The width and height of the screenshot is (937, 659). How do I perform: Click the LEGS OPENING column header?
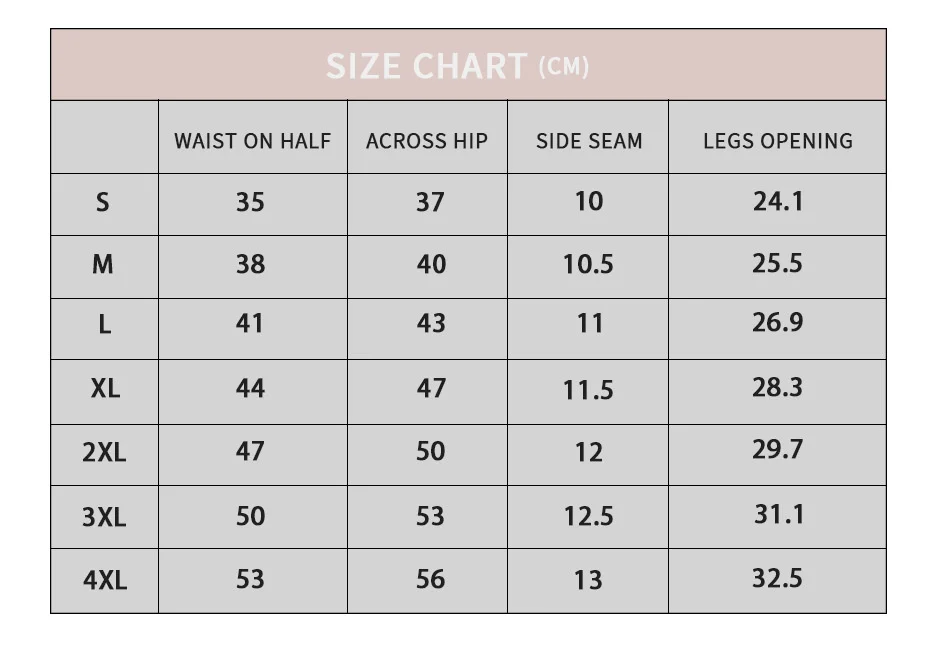777,141
